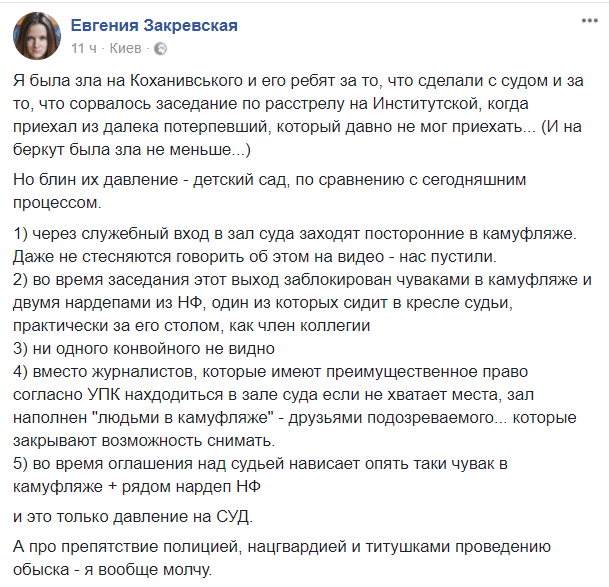
Task: Open the author name Евгения Закревская
Action: (154, 26)
